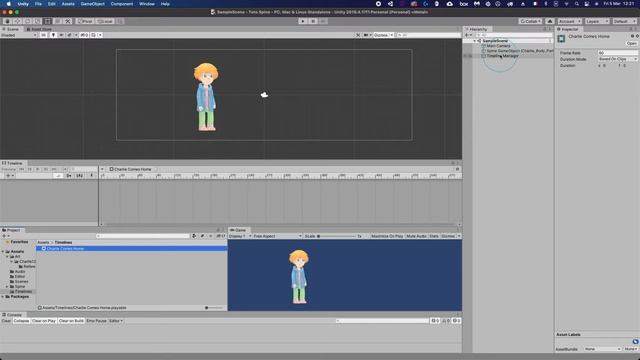Select the Hand tool in Unity toolbar
This screenshot has width=640, height=360.
click(x=7, y=21)
